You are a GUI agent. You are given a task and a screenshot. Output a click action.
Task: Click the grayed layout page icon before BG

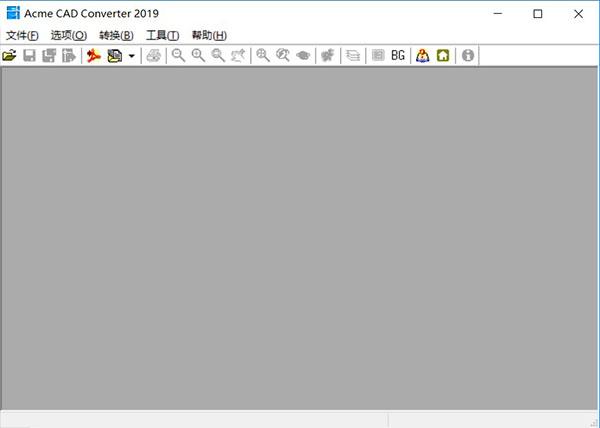coord(378,55)
